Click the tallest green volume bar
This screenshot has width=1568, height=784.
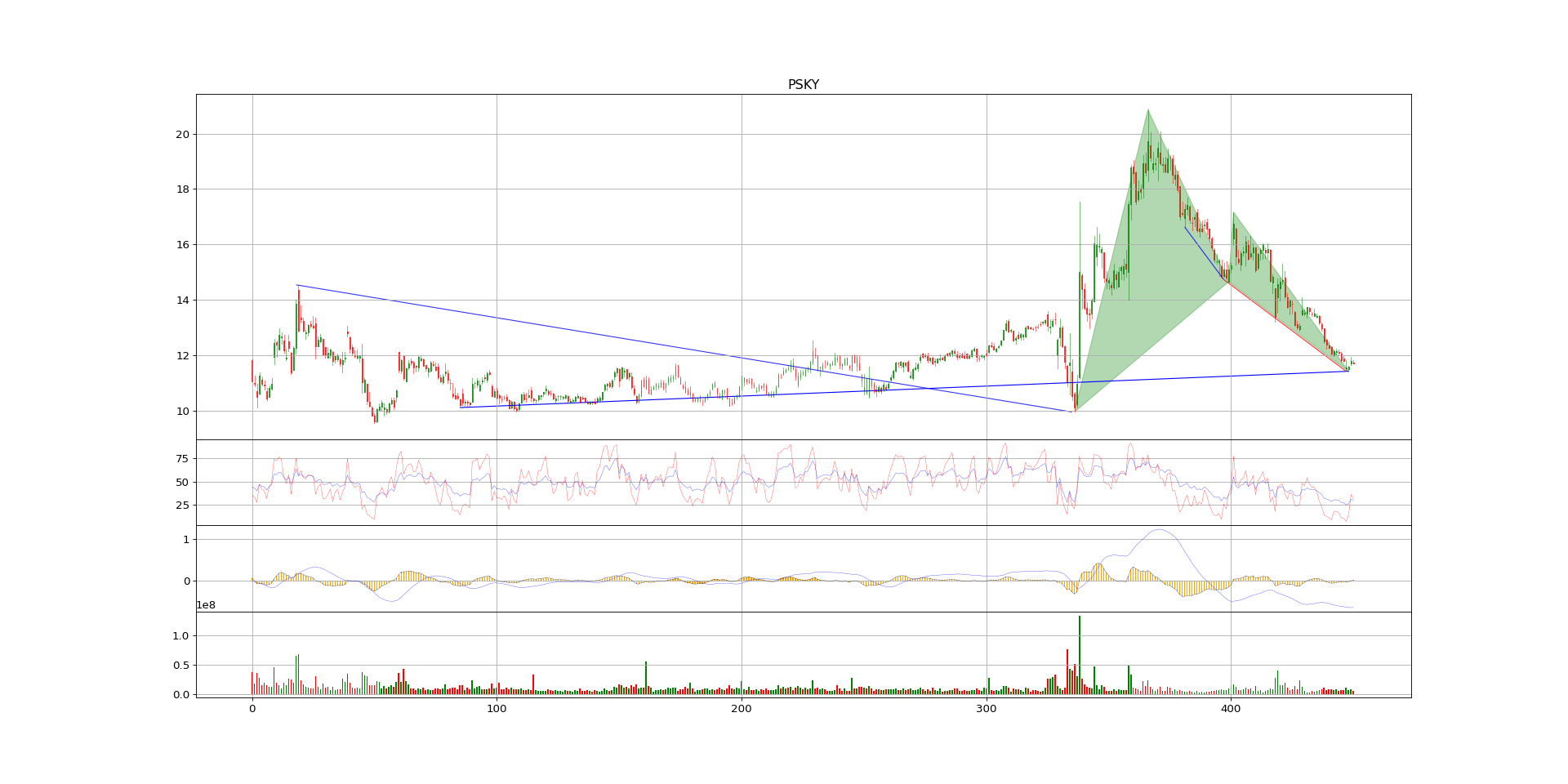click(x=1080, y=653)
